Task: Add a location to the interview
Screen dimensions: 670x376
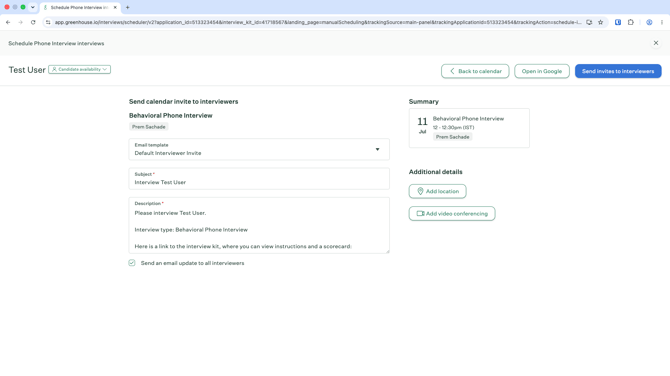Action: click(x=438, y=191)
